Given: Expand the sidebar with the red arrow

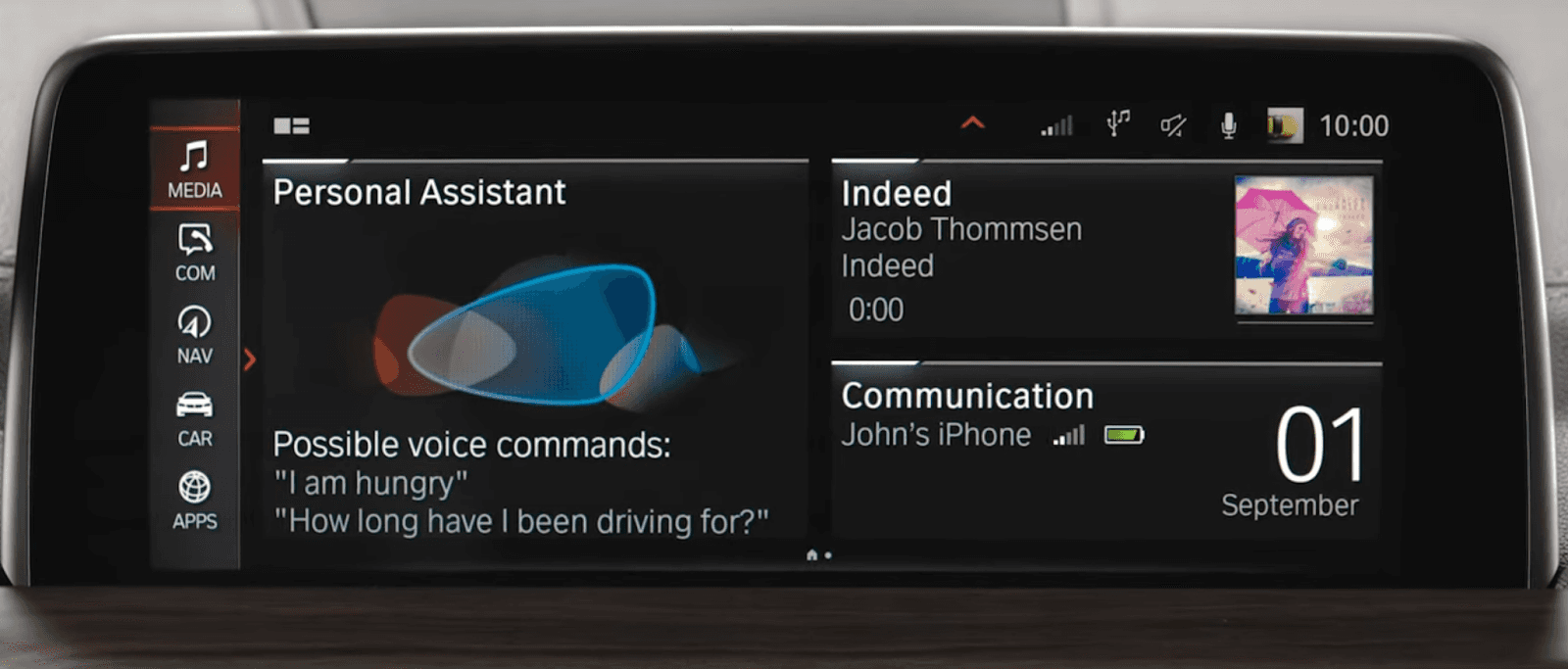Looking at the screenshot, I should (x=249, y=359).
